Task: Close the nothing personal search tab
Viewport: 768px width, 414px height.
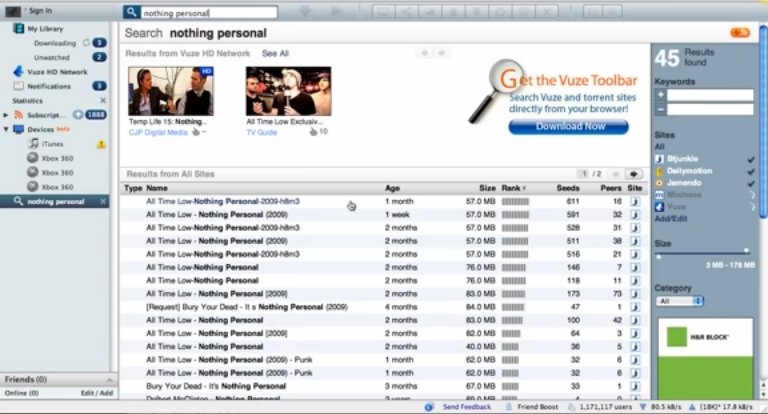Action: pos(103,201)
